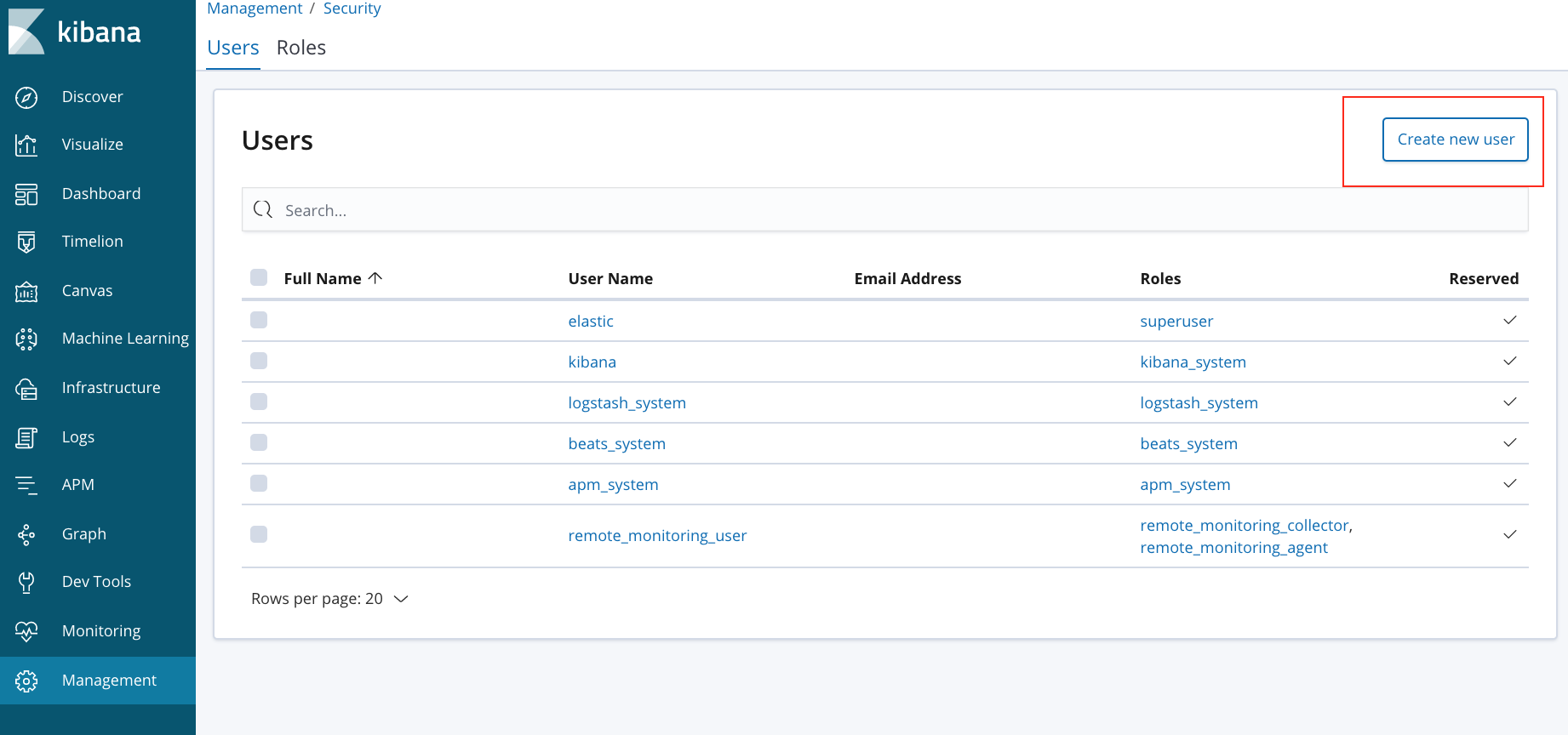Open Dashboard icon in sidebar
Screen dimensions: 1568x735
(26, 195)
